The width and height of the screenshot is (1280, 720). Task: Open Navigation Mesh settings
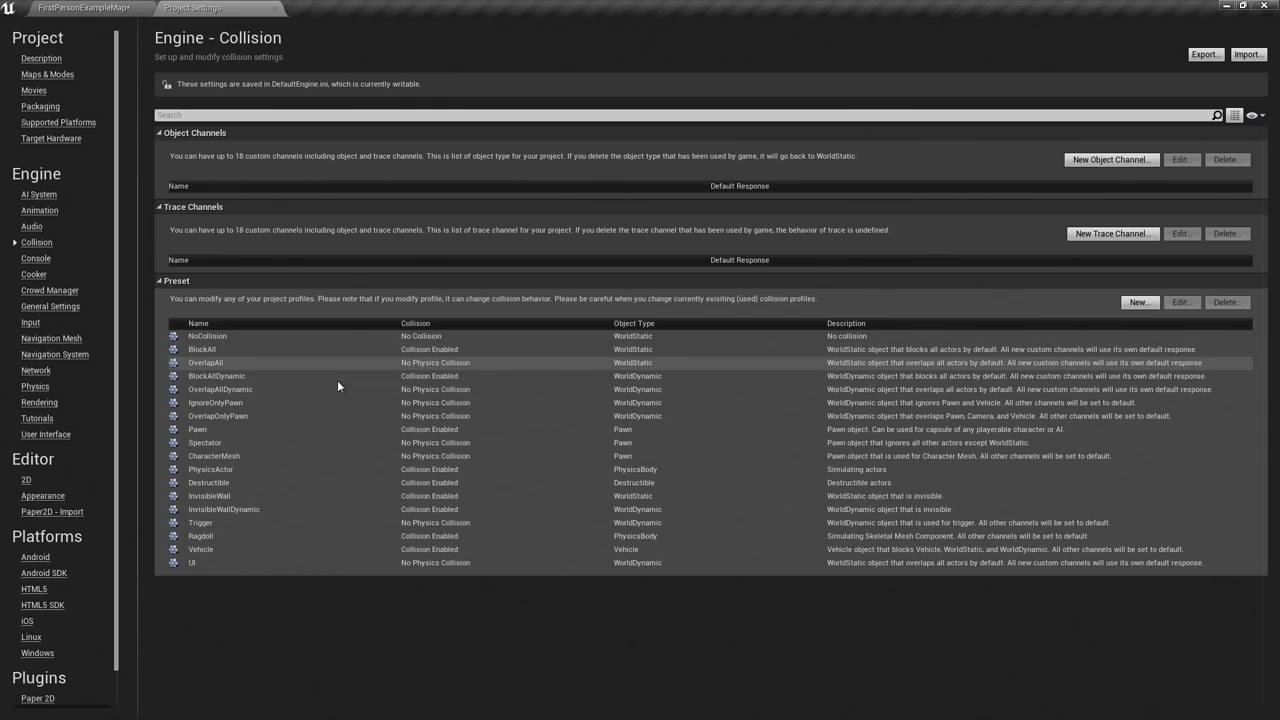coord(51,339)
